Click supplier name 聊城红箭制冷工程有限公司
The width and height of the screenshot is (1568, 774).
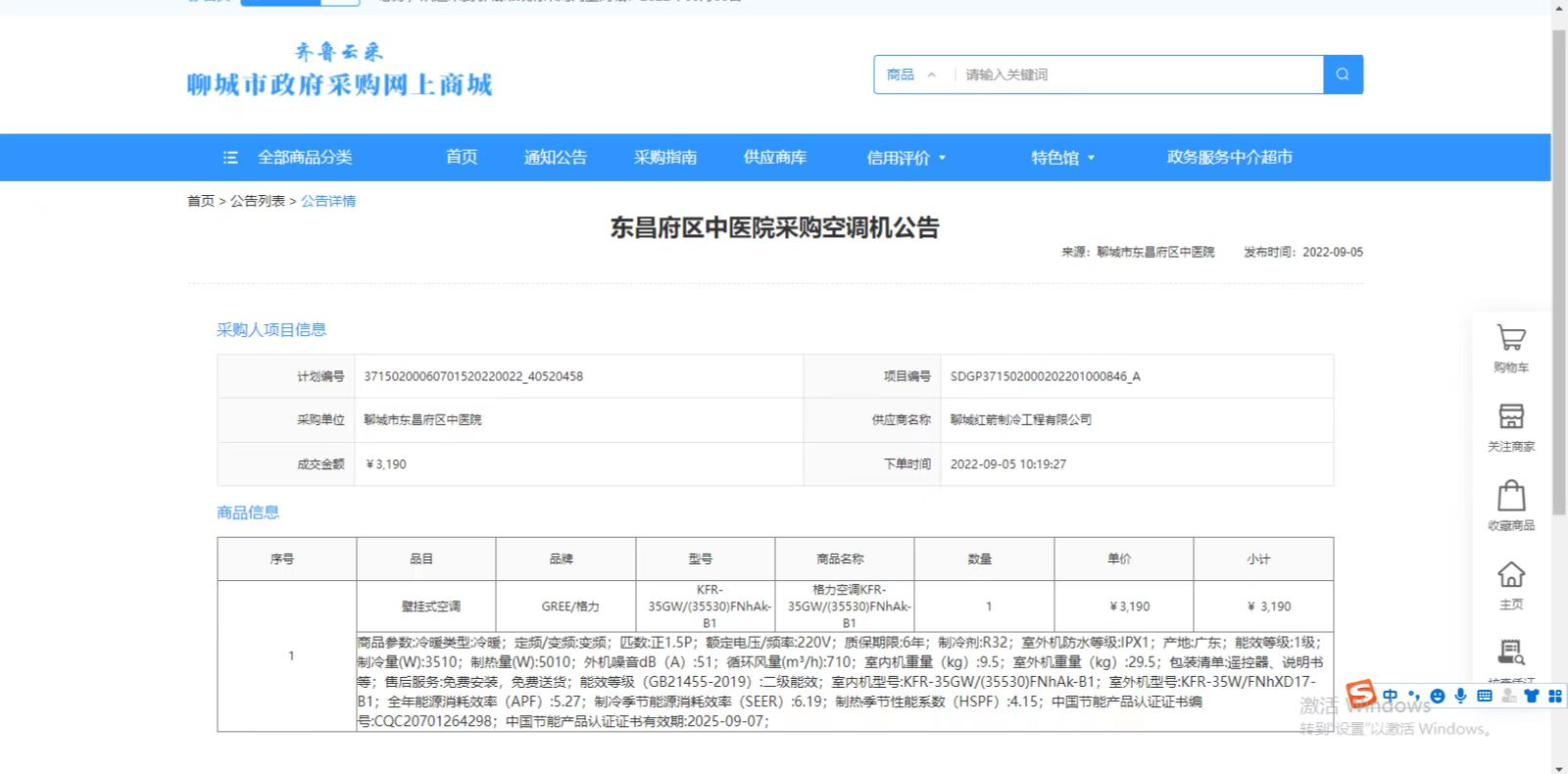[x=1020, y=419]
